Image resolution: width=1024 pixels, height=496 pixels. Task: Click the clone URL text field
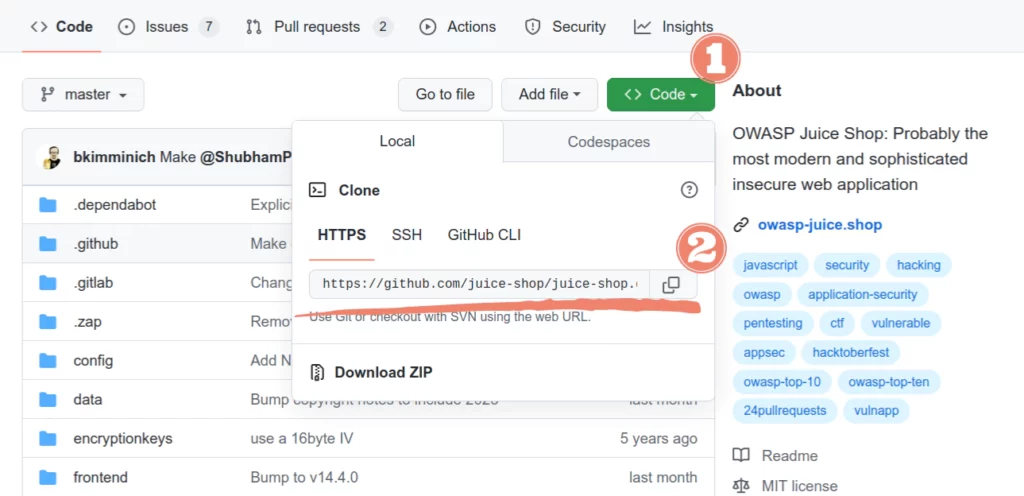[x=479, y=285]
